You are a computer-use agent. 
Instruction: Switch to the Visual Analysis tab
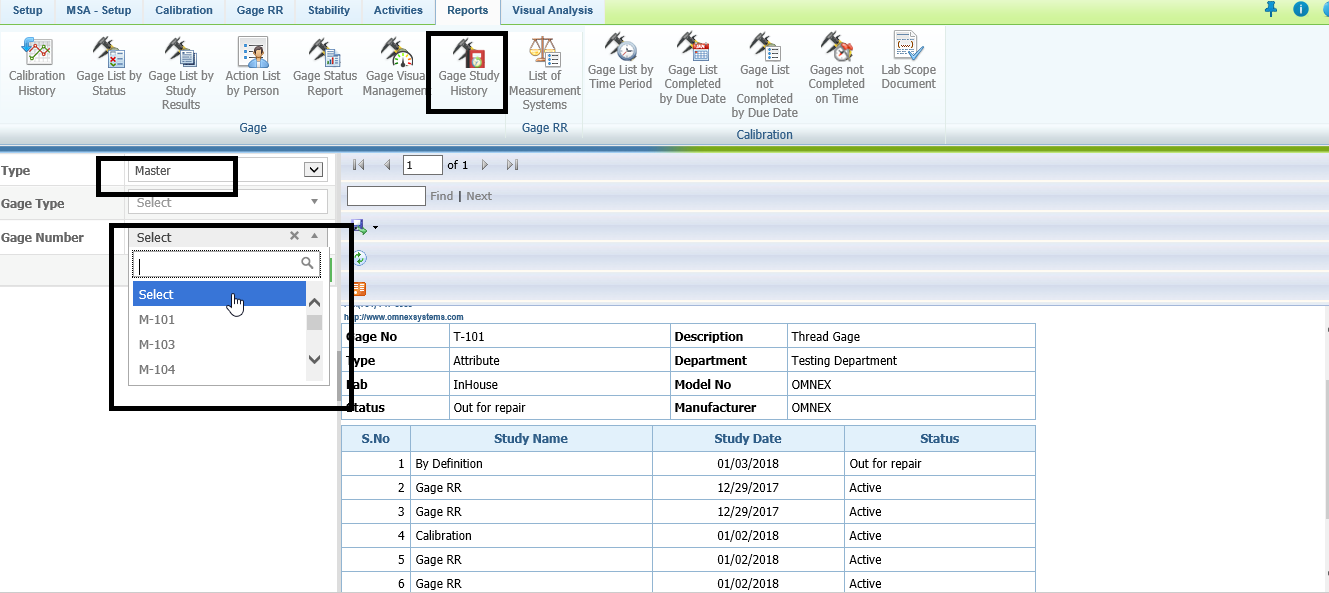(552, 11)
